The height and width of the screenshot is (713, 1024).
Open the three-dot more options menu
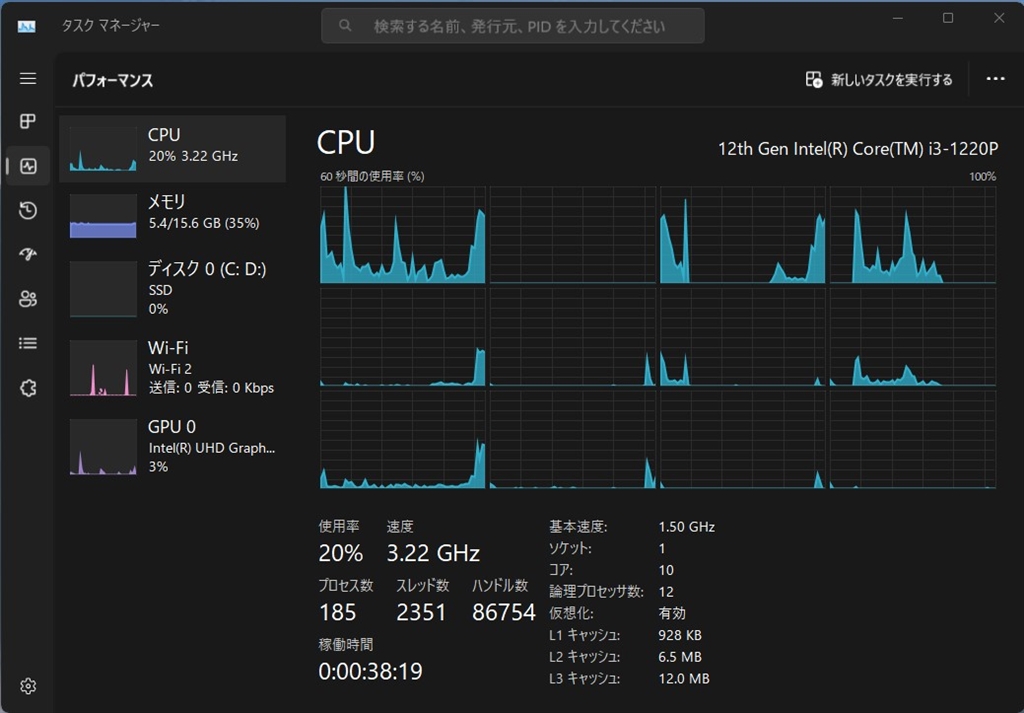click(x=995, y=80)
